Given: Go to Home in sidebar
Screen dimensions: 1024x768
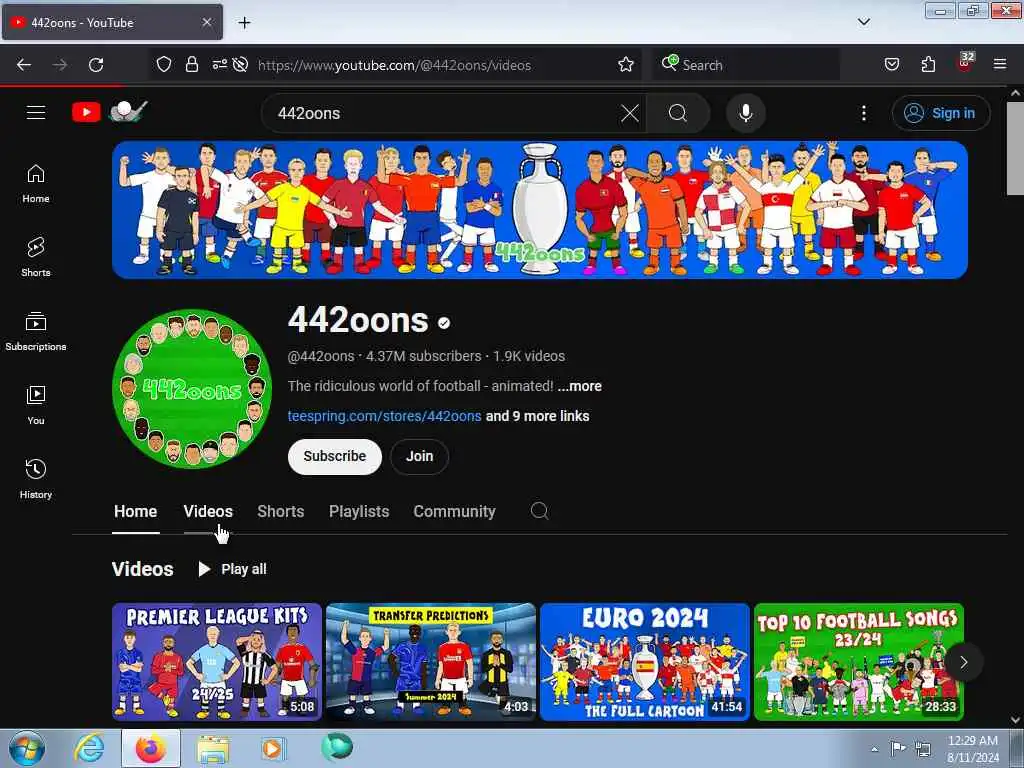Looking at the screenshot, I should pos(36,184).
